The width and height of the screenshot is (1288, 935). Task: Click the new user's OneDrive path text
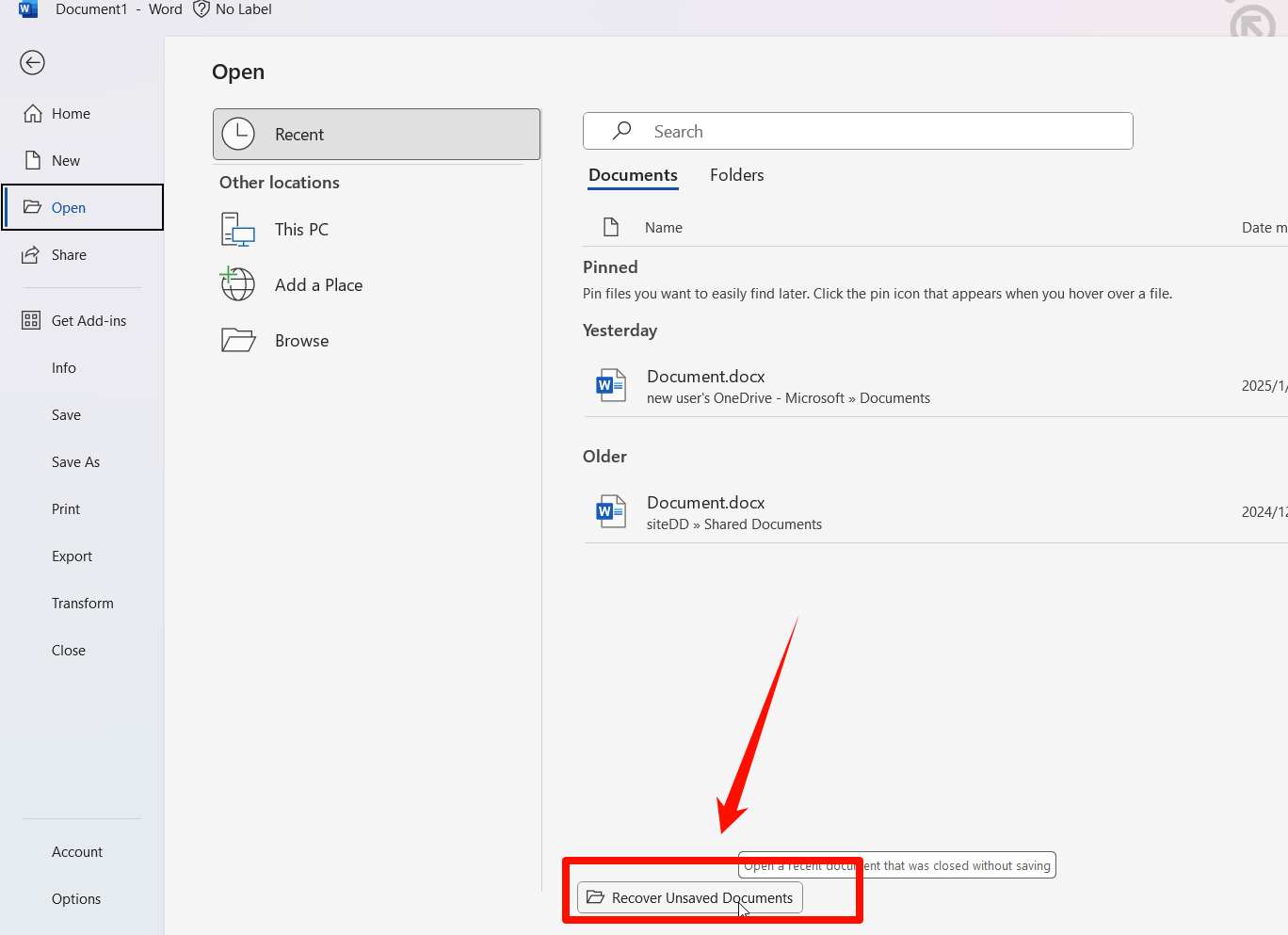tap(788, 398)
